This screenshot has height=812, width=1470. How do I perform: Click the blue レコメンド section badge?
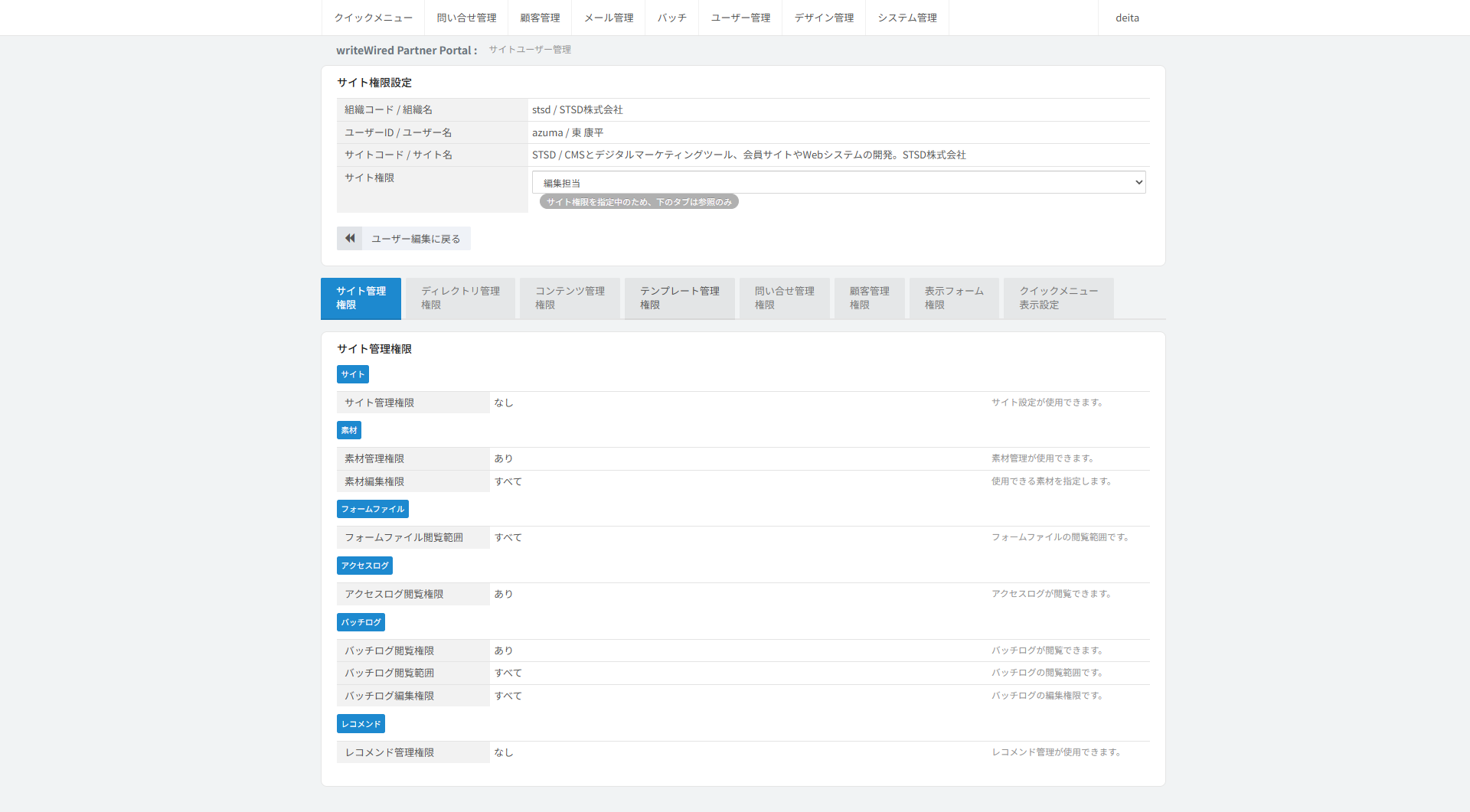[x=361, y=724]
